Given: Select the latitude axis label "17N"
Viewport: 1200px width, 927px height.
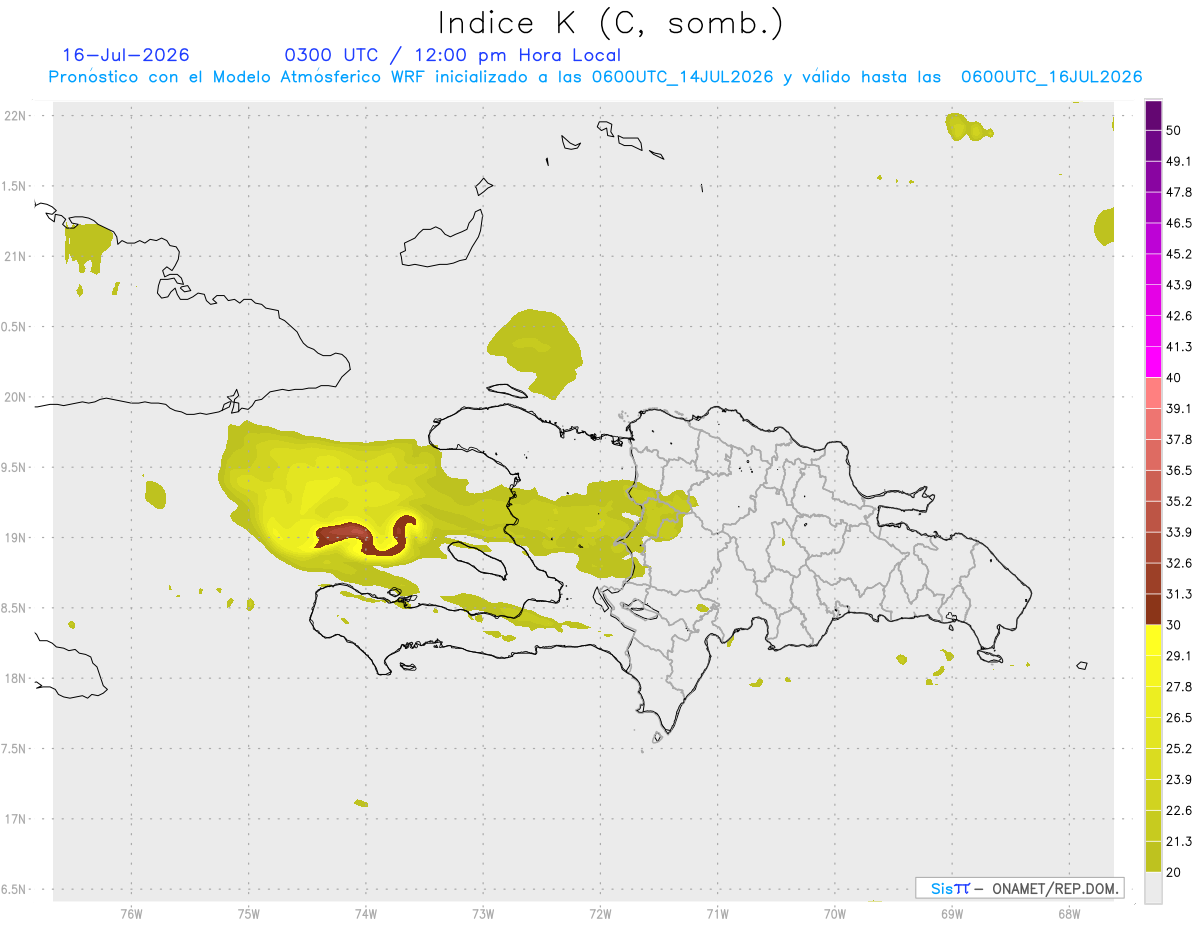Looking at the screenshot, I should click(x=15, y=820).
